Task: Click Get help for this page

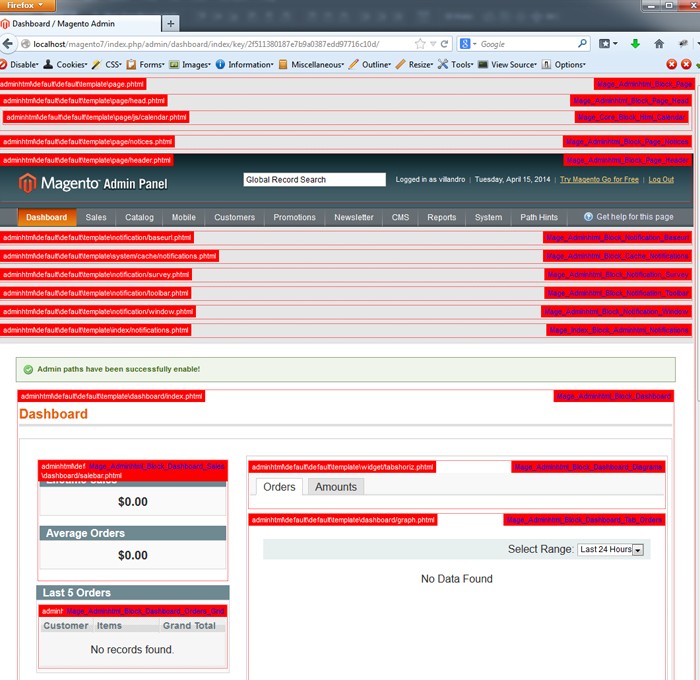Action: [635, 217]
